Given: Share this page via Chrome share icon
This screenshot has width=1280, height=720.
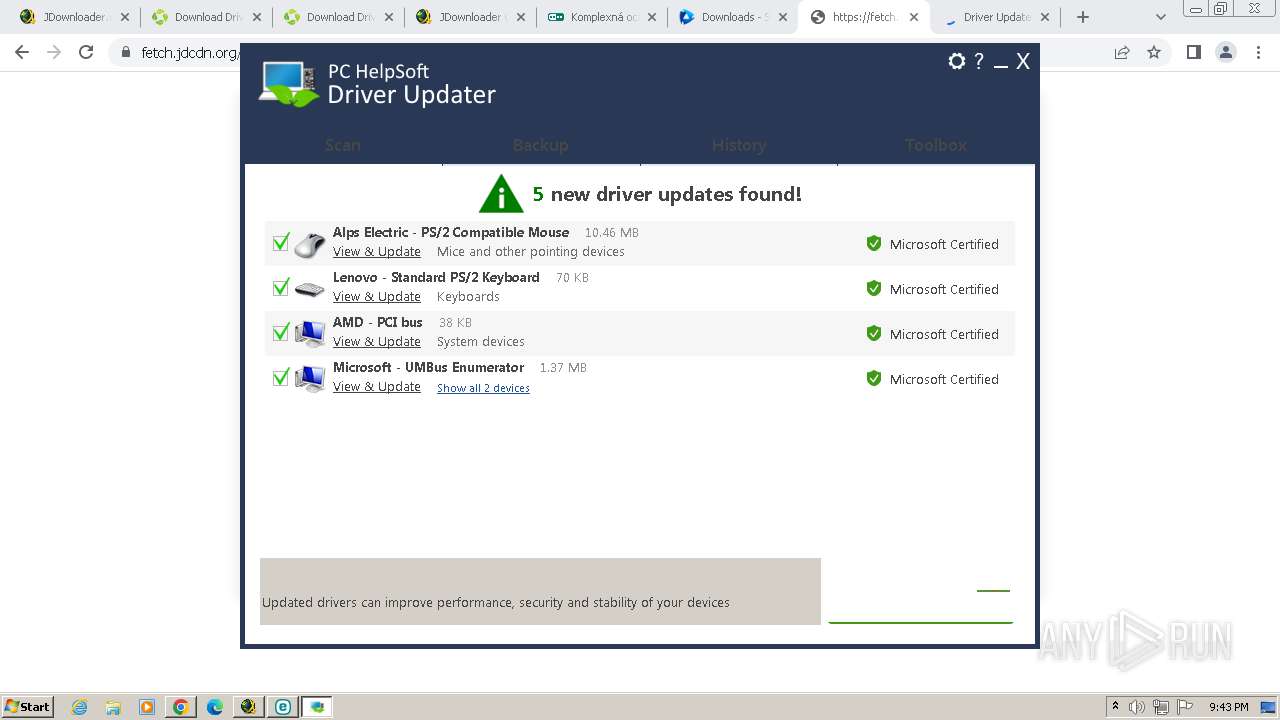Looking at the screenshot, I should point(1122,52).
